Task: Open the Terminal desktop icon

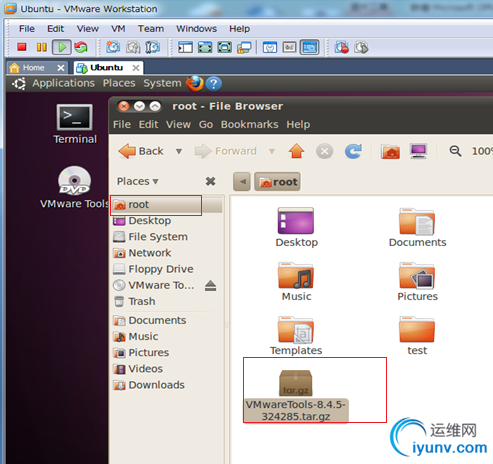Action: point(75,124)
